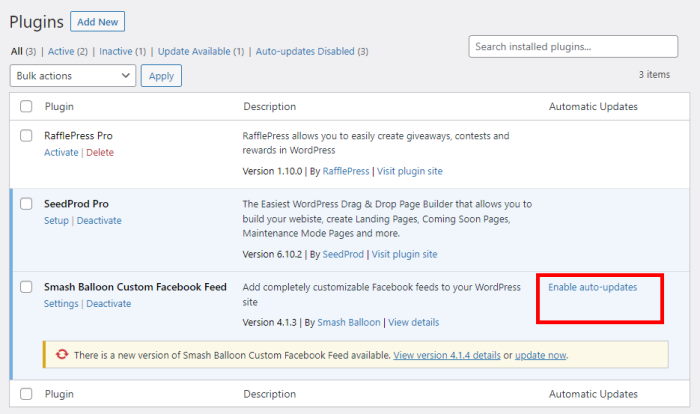Click the 3 items count text

(654, 75)
